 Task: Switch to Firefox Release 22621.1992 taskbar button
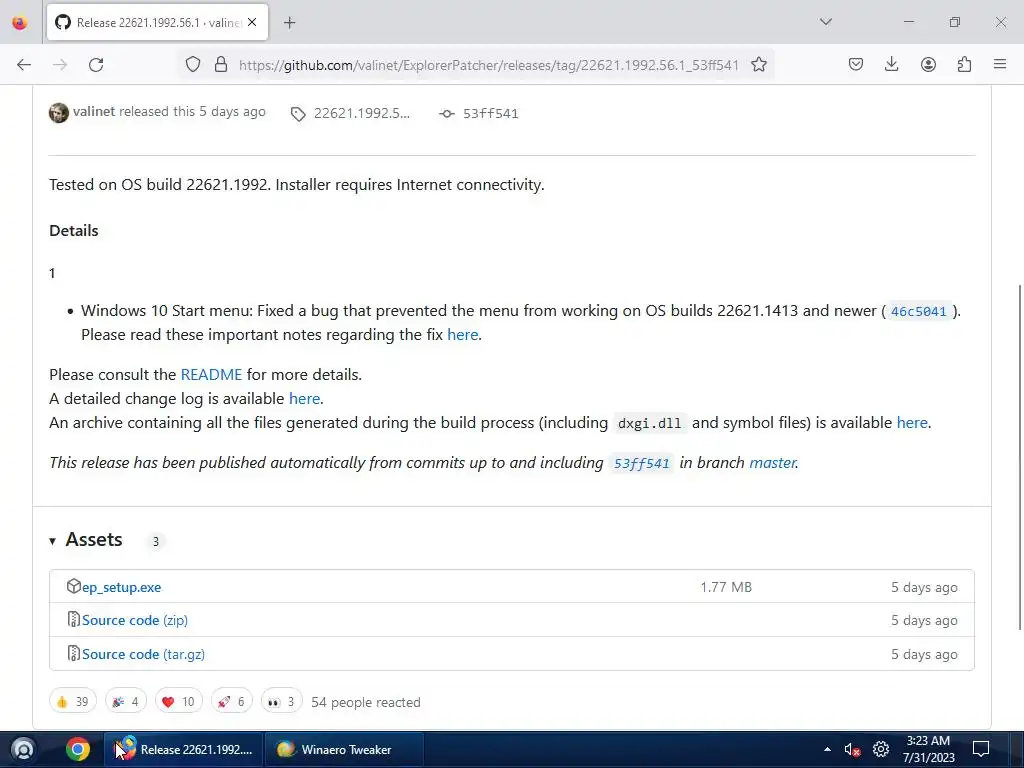pyautogui.click(x=184, y=750)
